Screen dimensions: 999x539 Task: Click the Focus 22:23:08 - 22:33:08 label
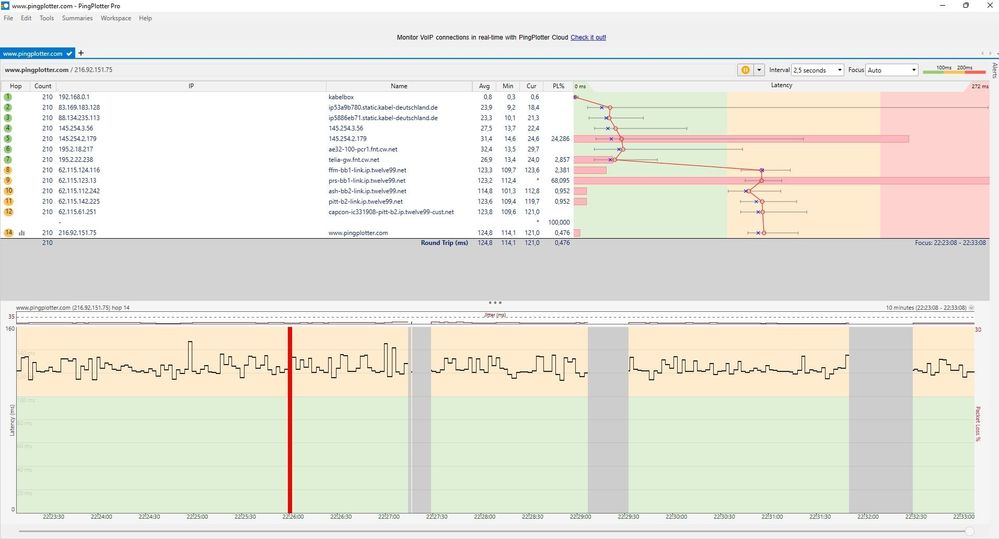tap(950, 243)
